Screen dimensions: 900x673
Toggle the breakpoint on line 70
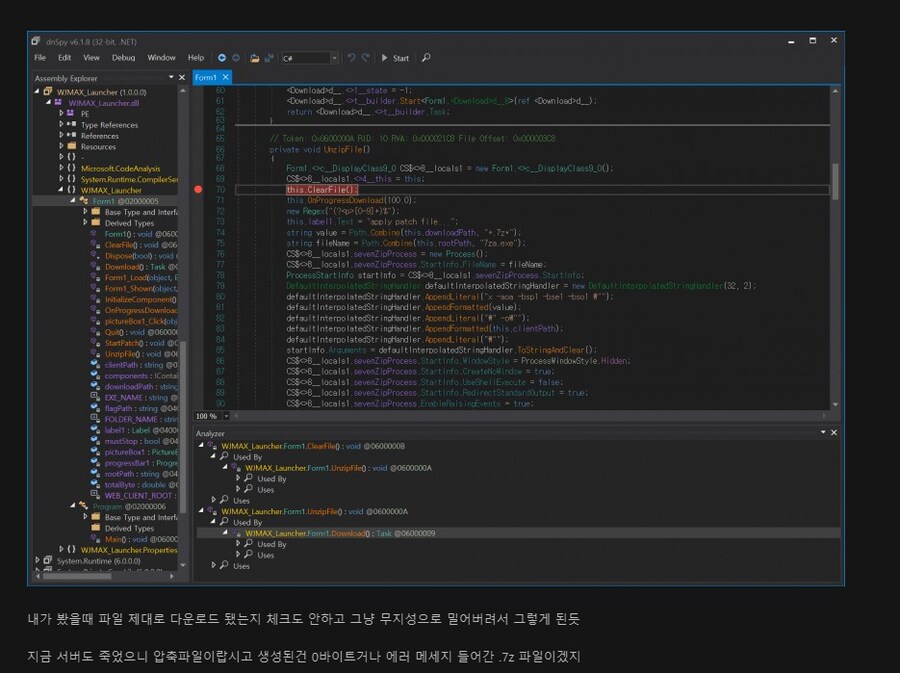(x=198, y=189)
